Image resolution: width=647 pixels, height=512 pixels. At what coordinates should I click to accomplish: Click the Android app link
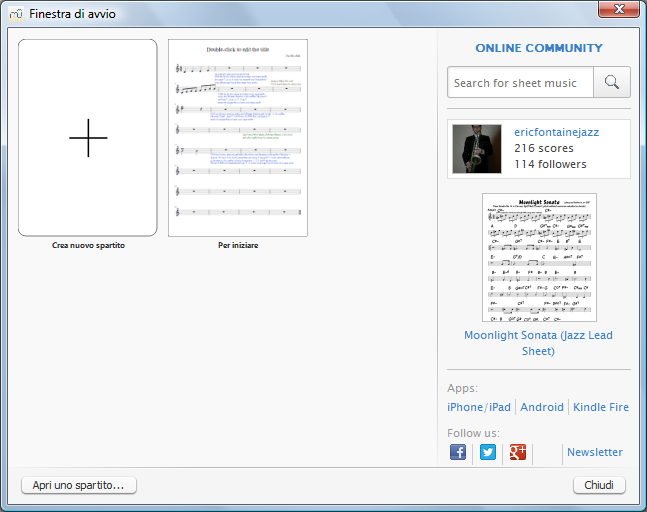[542, 408]
